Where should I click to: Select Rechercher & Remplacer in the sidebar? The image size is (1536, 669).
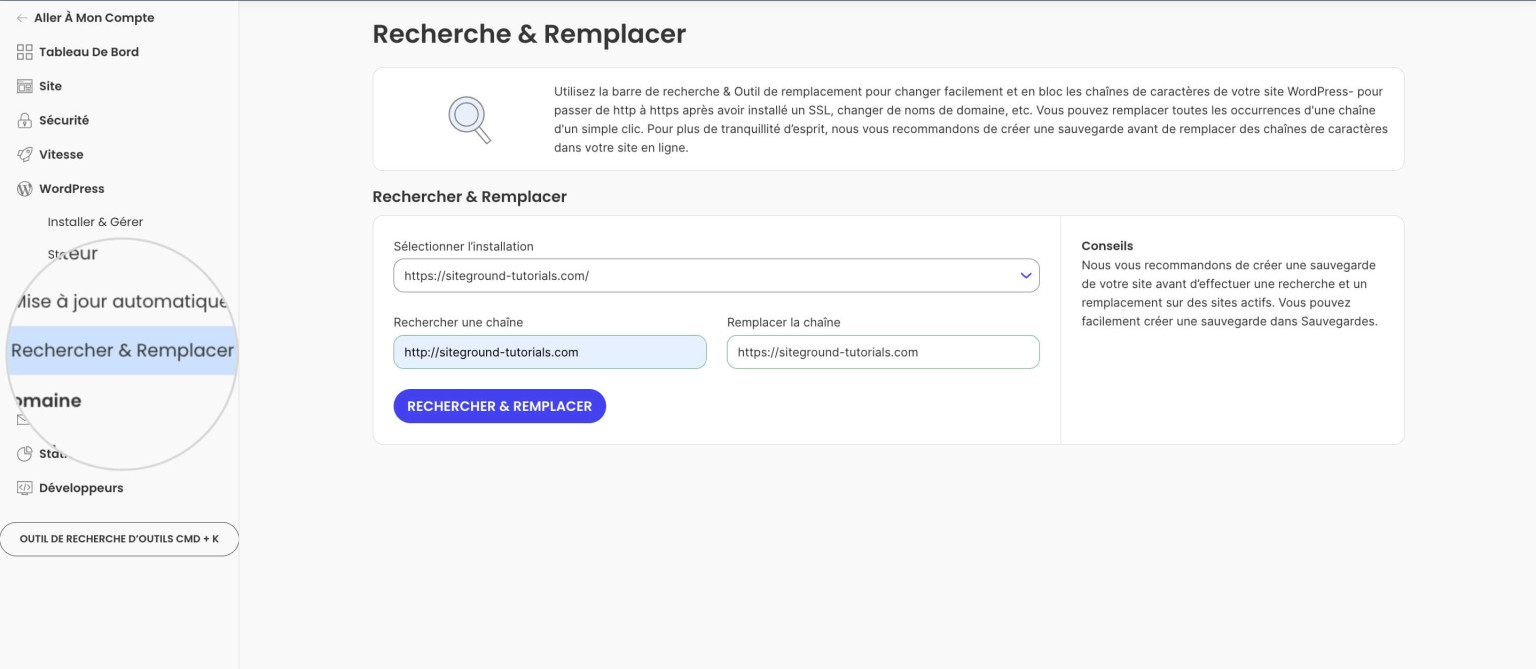coord(122,351)
